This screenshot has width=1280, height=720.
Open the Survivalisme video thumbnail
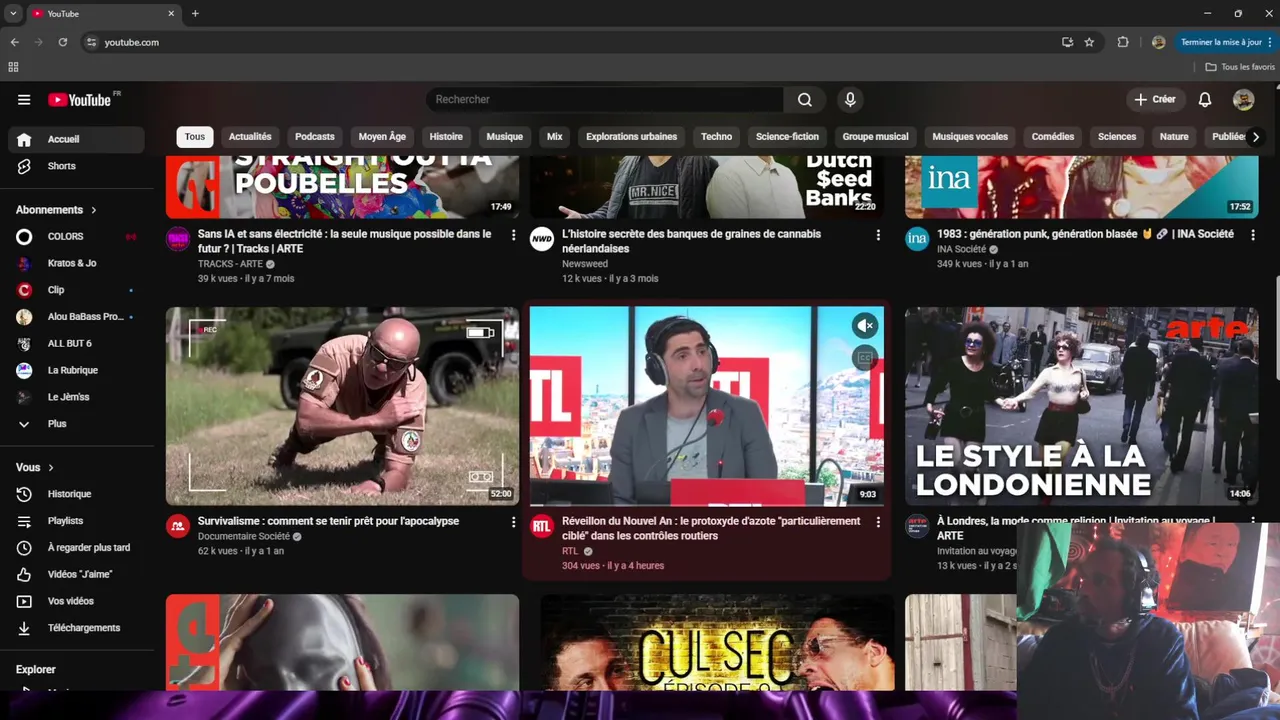point(342,406)
